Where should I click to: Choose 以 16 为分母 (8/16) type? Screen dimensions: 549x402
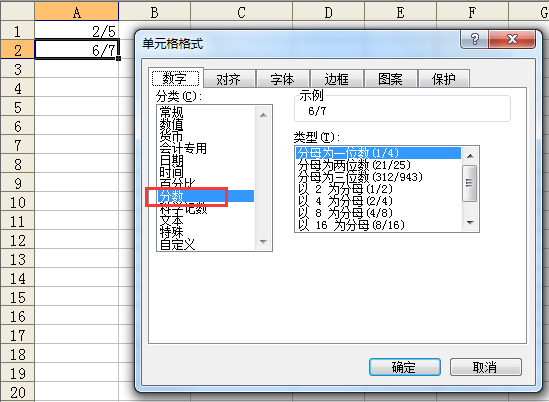coord(351,225)
